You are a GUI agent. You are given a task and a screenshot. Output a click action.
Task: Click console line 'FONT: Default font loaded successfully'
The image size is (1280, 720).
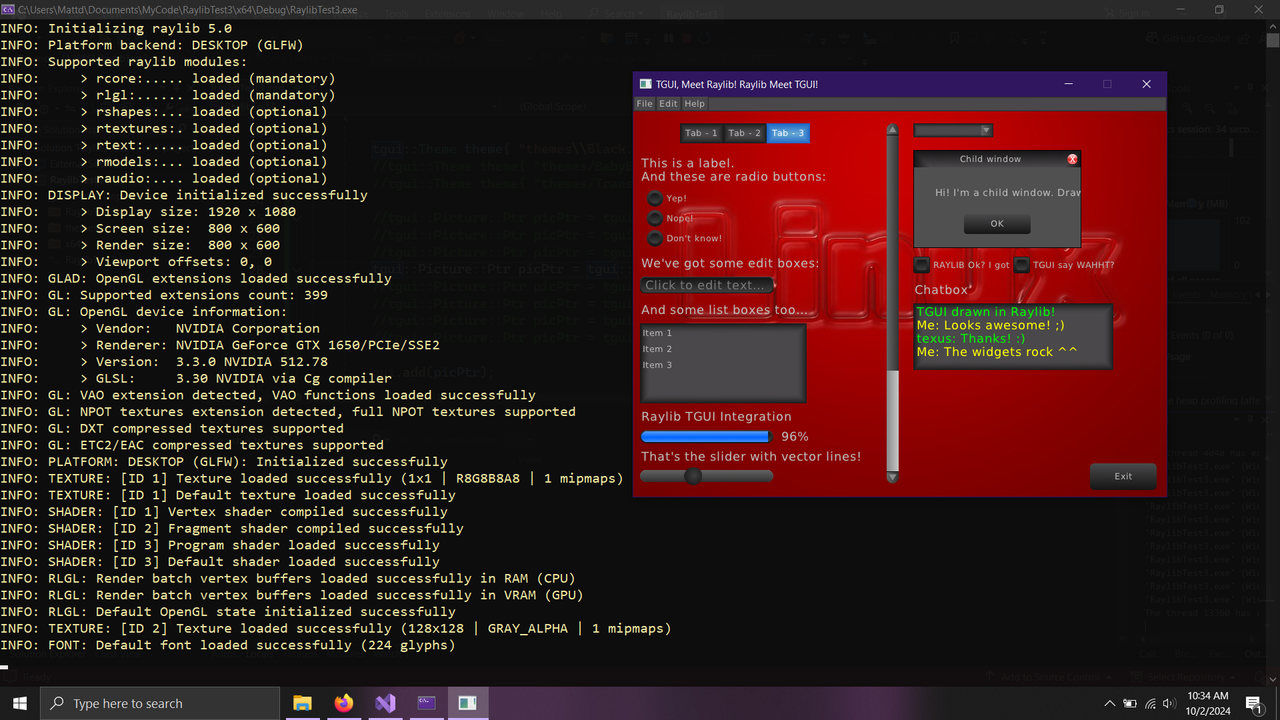point(228,645)
